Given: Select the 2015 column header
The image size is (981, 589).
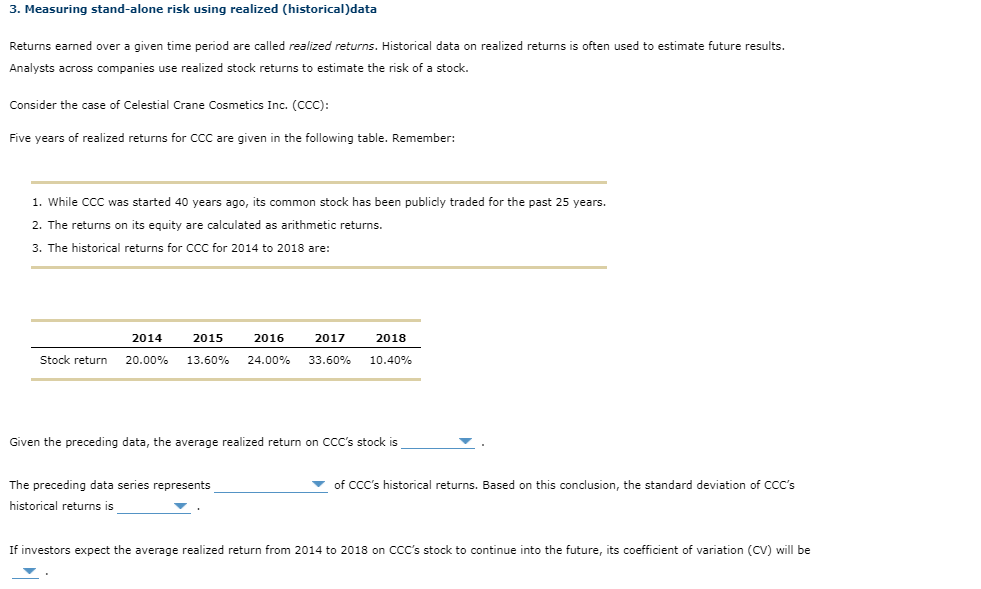Looking at the screenshot, I should coord(208,338).
